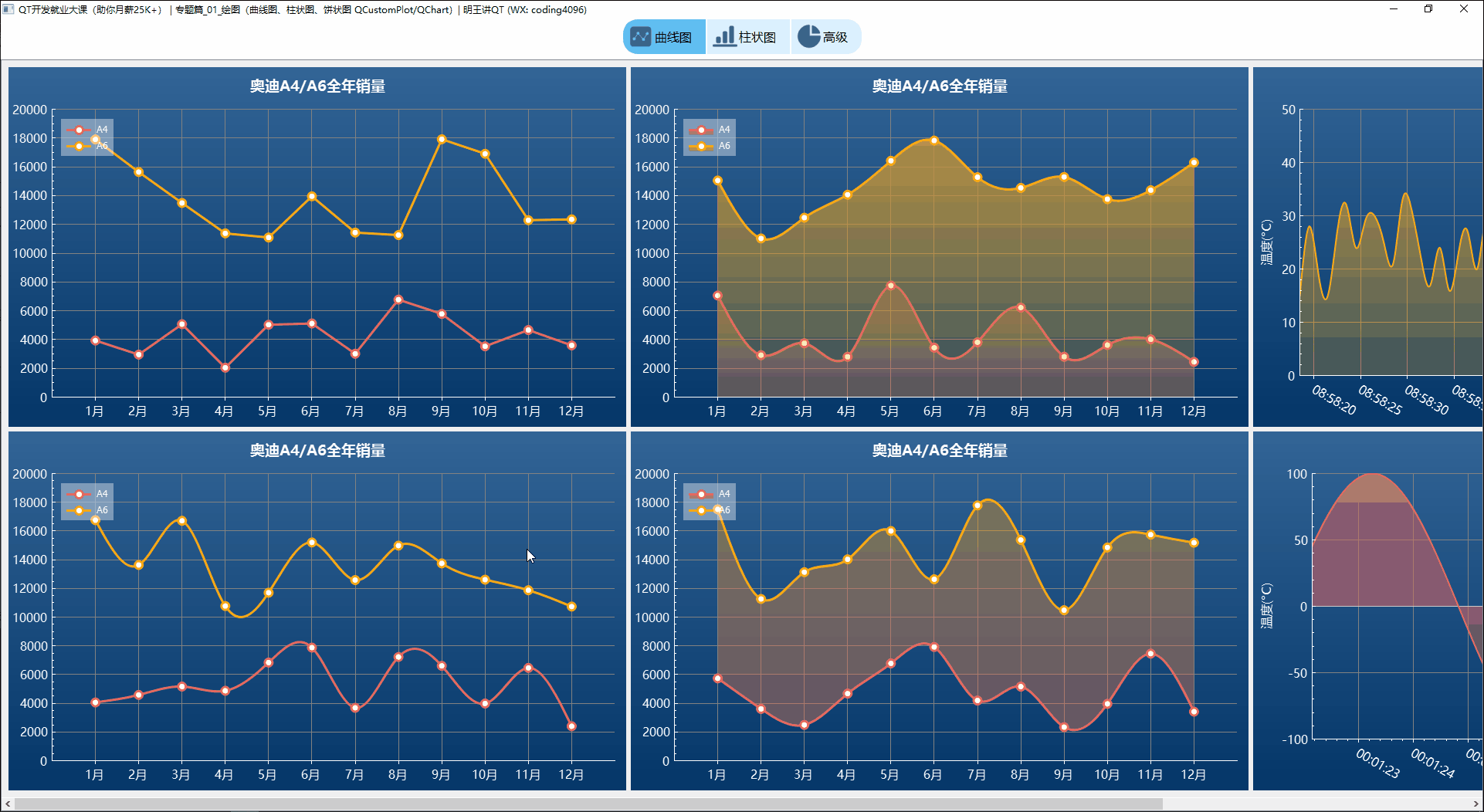This screenshot has height=812, width=1484.
Task: Switch to the 高级 tab
Action: coord(825,36)
